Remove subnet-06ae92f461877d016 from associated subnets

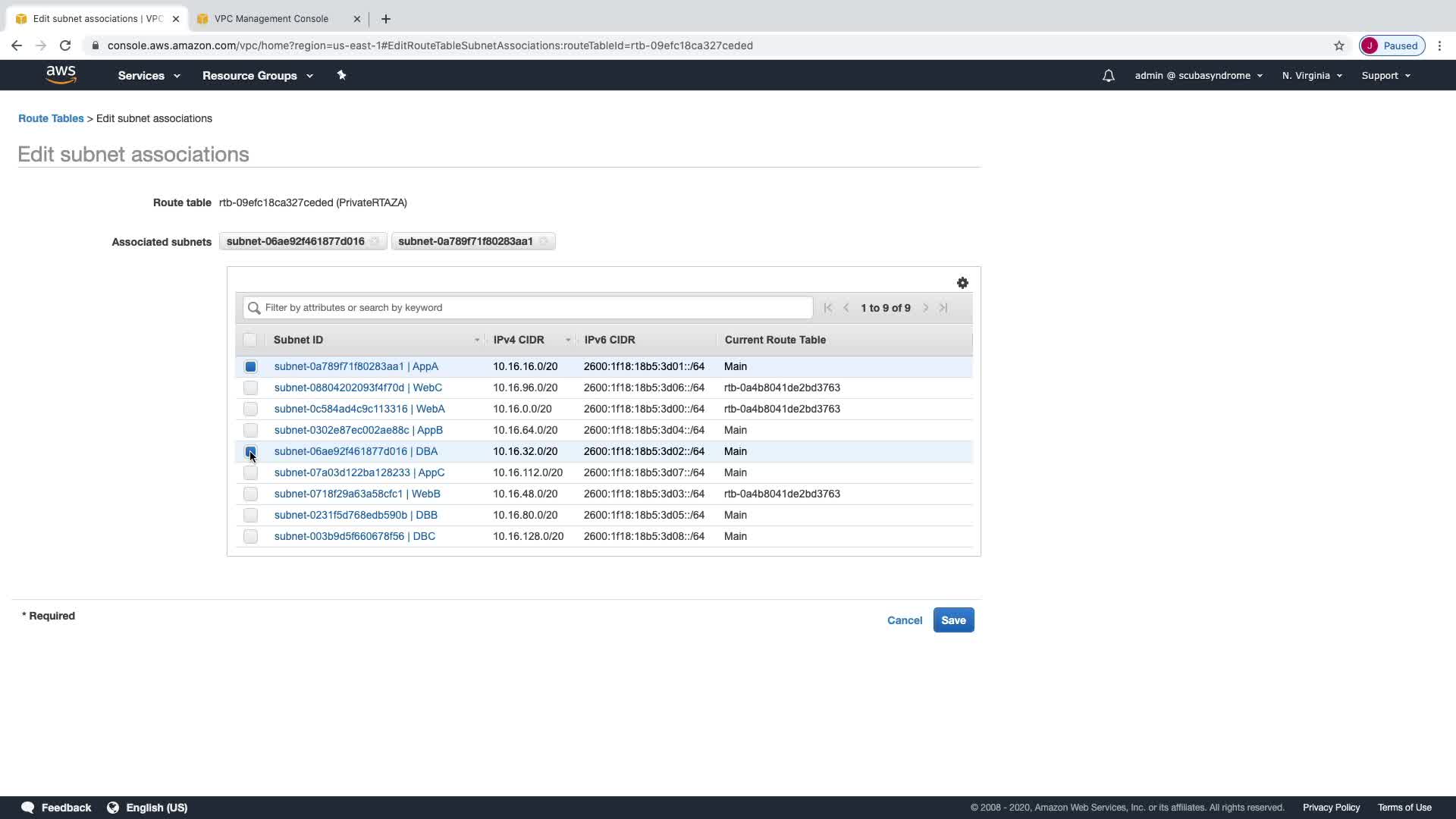click(375, 242)
